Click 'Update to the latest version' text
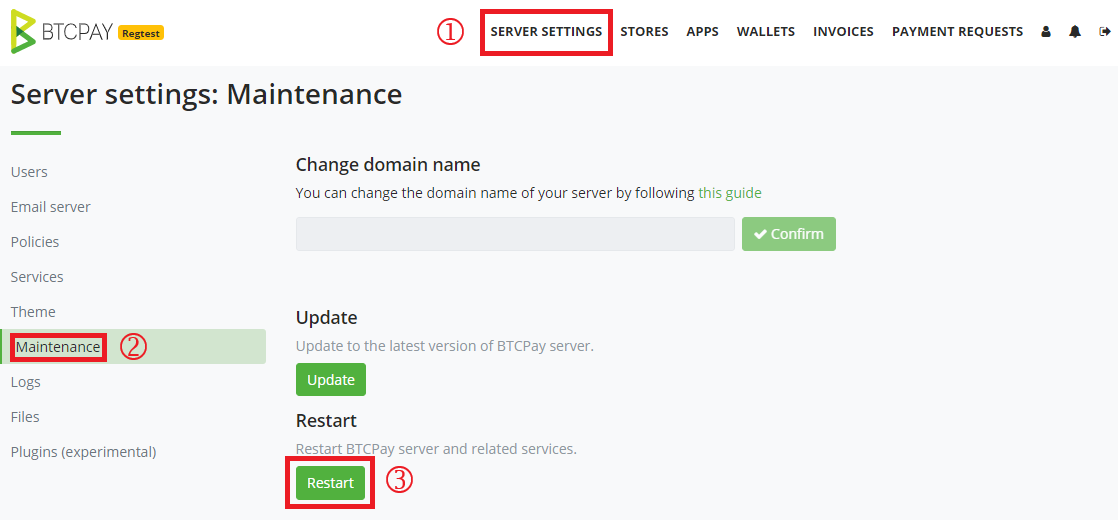 pyautogui.click(x=445, y=346)
